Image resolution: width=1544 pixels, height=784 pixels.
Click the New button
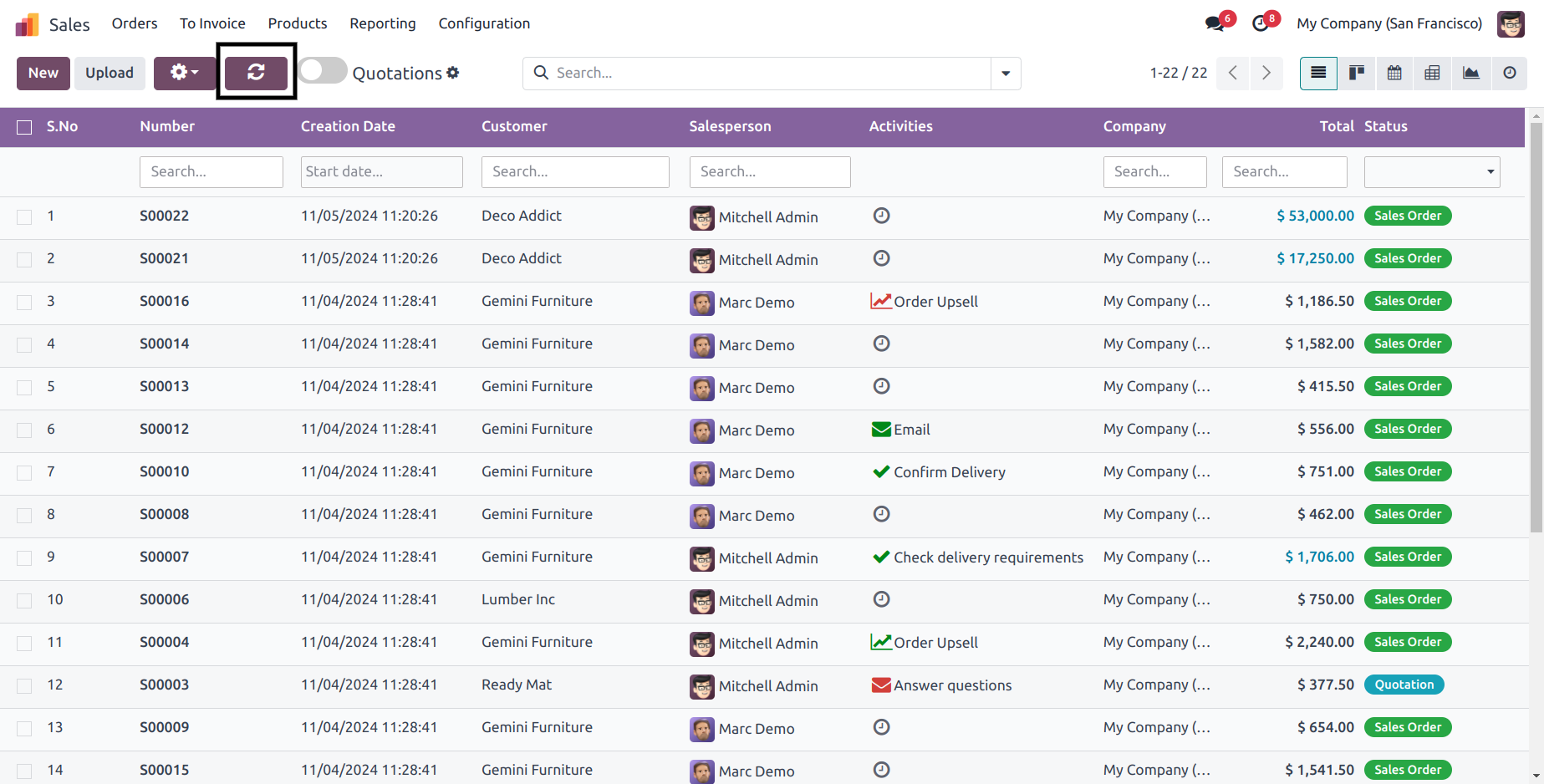pyautogui.click(x=43, y=73)
